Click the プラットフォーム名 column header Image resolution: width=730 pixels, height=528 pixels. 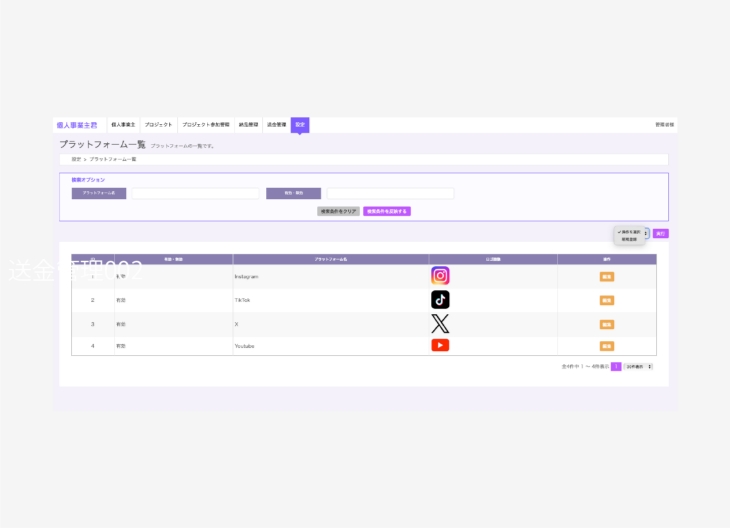coord(331,259)
